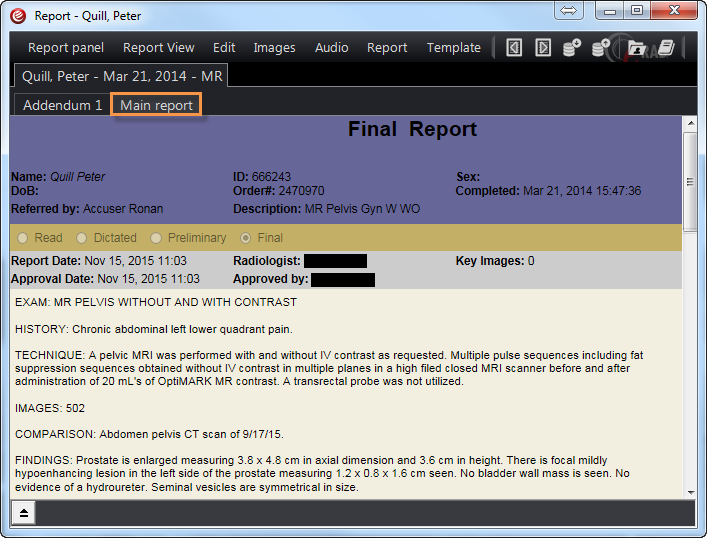Open the patient folder icon
Viewport: 707px width, 538px height.
(637, 47)
